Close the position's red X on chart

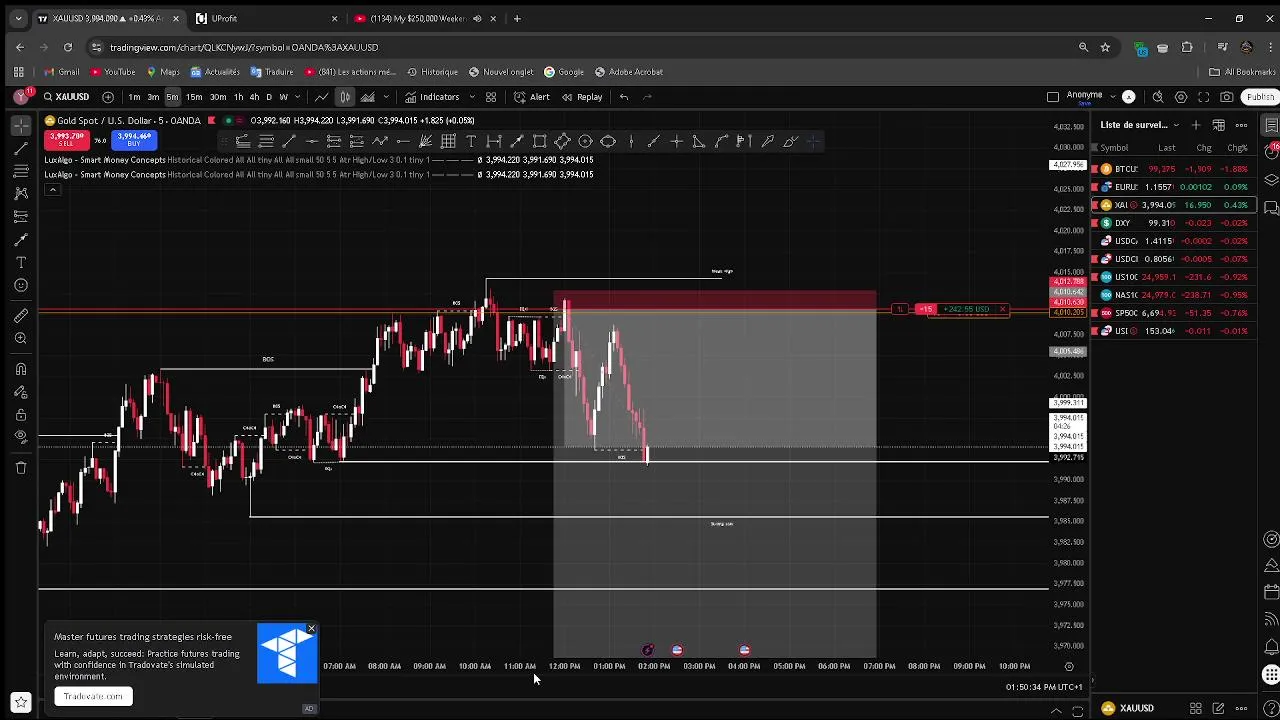click(1002, 309)
